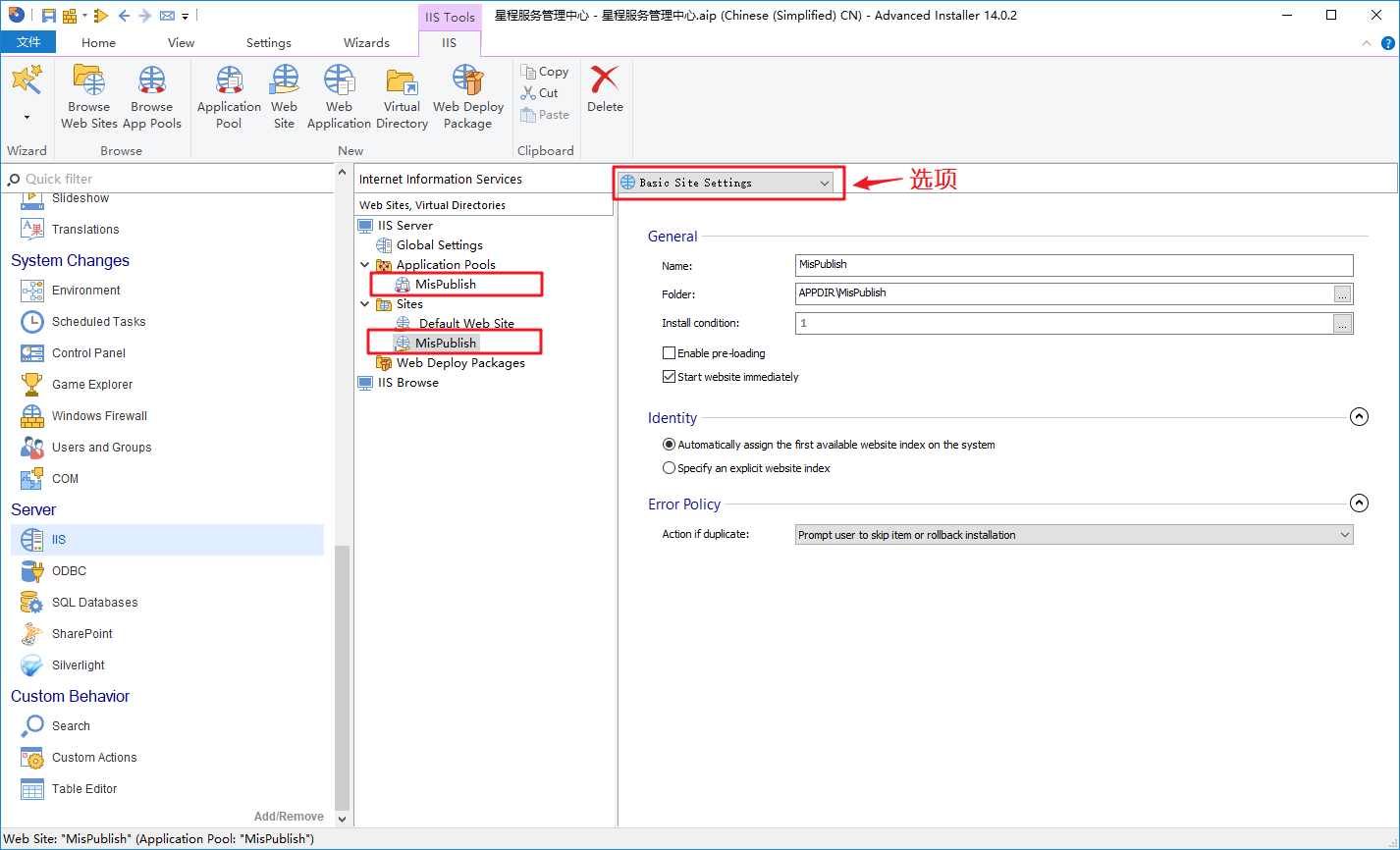Open the Table Editor page
The image size is (1400, 850).
tap(69, 789)
